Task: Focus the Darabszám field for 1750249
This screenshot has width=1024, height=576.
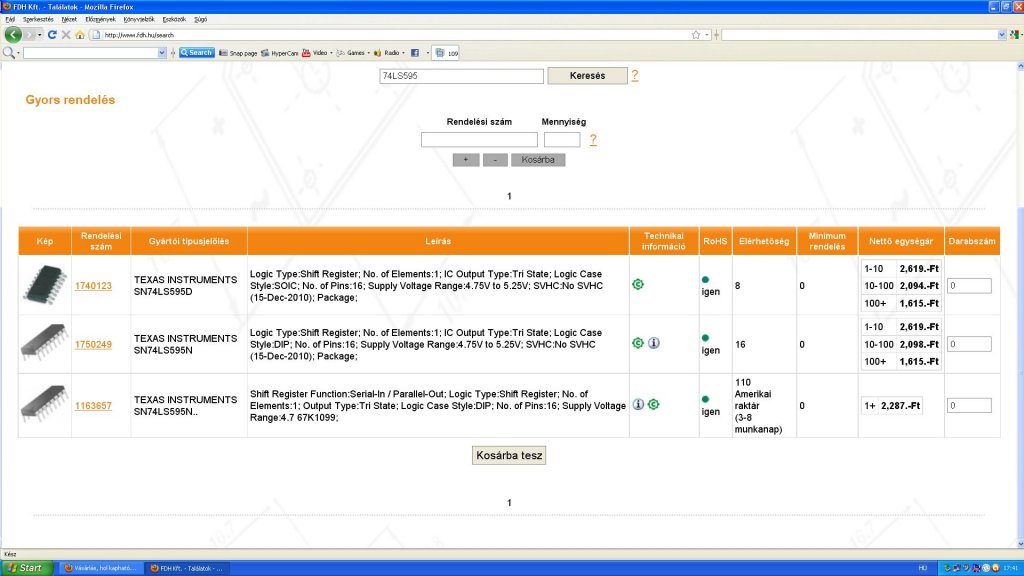Action: [969, 344]
